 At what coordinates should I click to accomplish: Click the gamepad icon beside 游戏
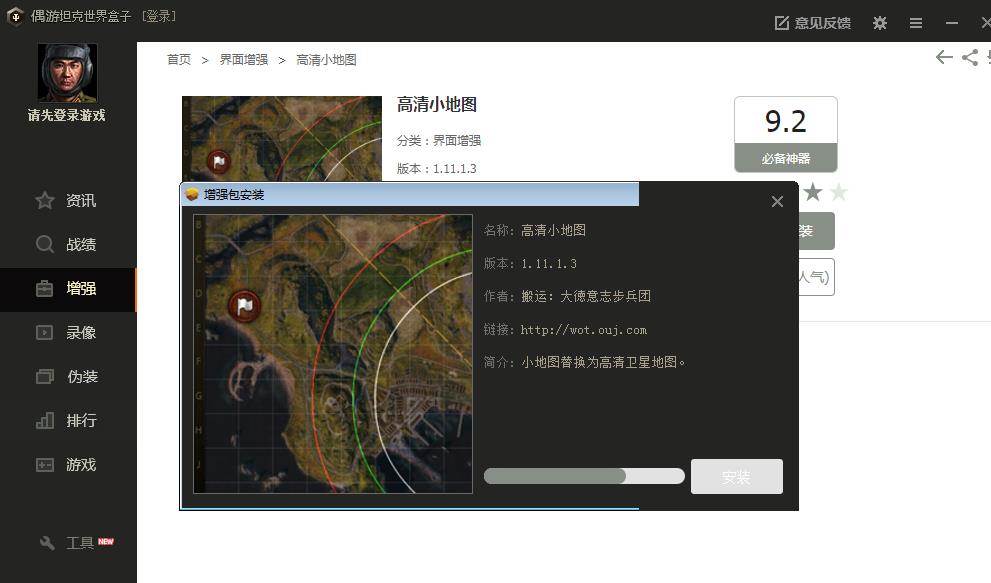point(45,465)
